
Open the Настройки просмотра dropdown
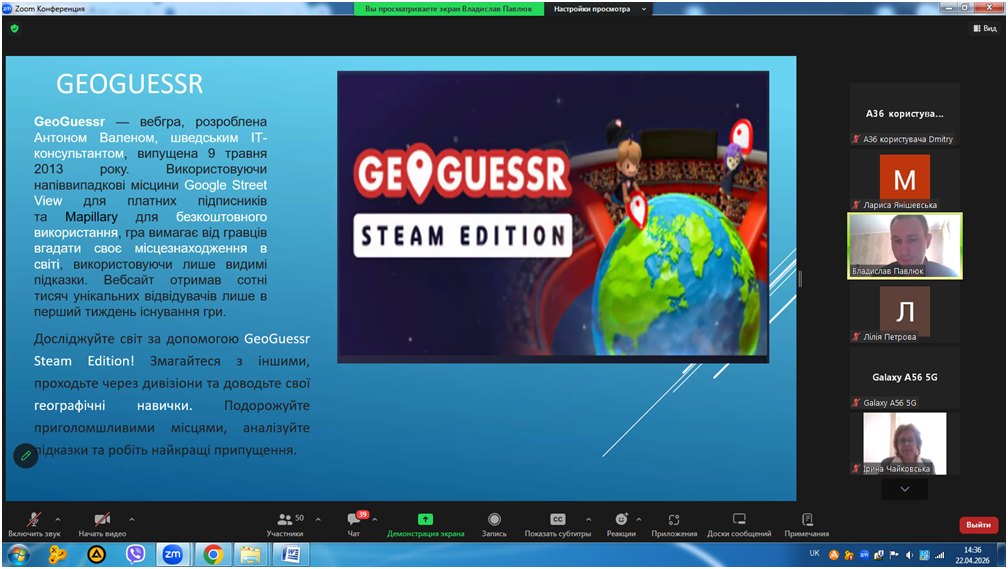(600, 9)
